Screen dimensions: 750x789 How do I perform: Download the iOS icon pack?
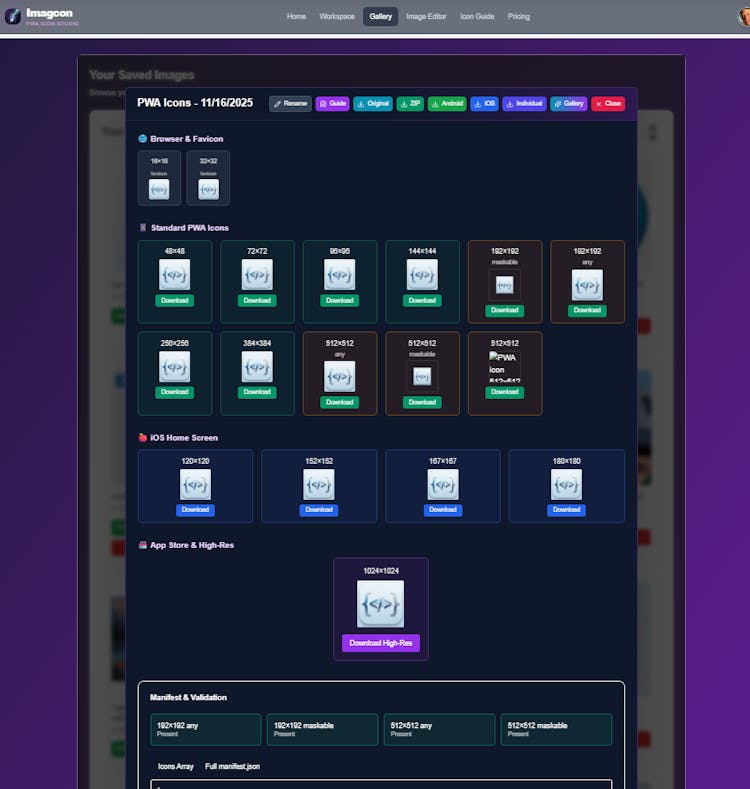484,103
